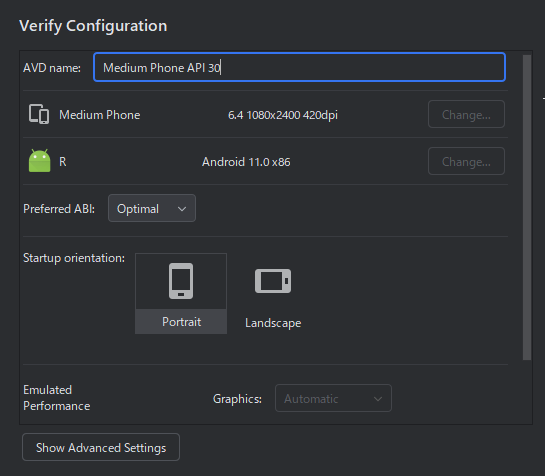Click the Emulated Performance section label
This screenshot has width=545, height=476.
point(57,398)
